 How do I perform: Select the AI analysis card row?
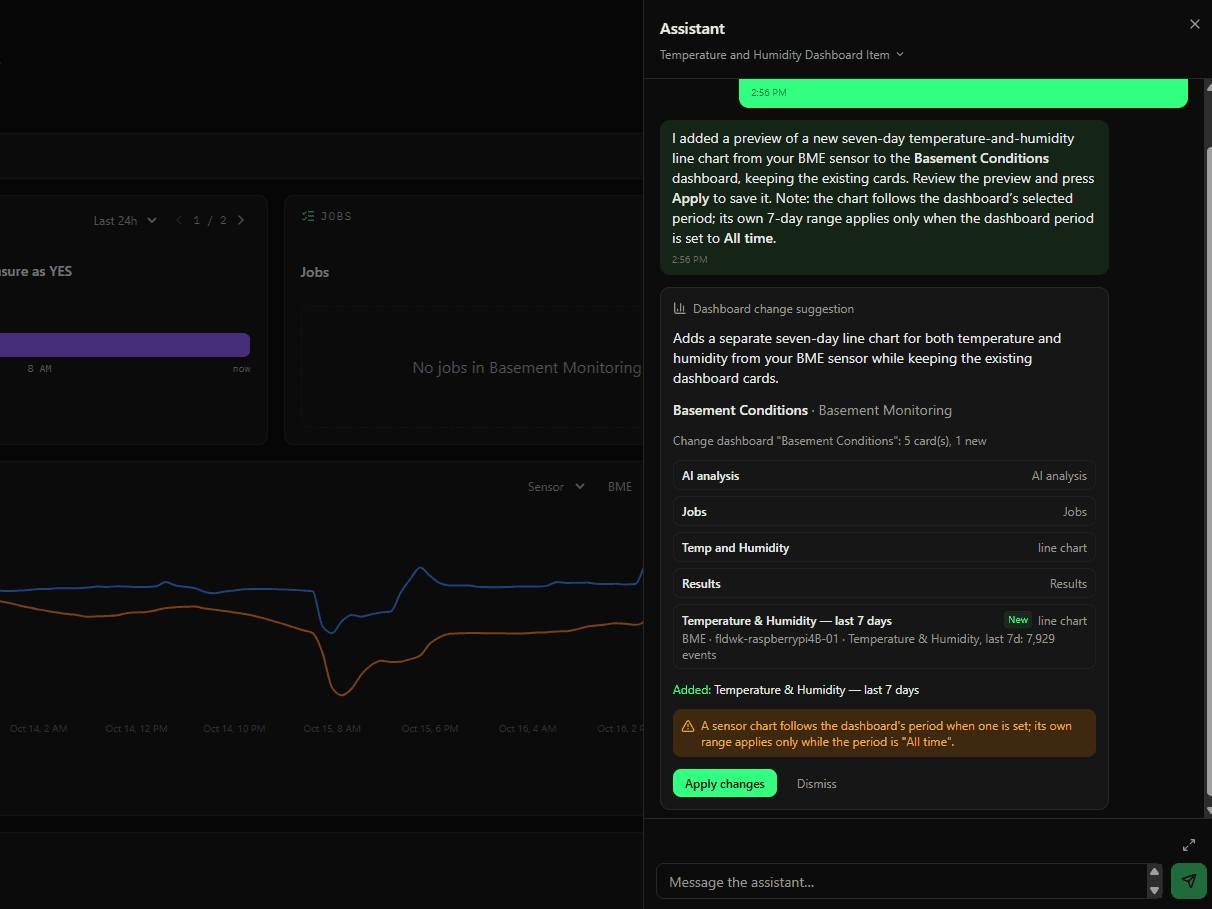884,476
